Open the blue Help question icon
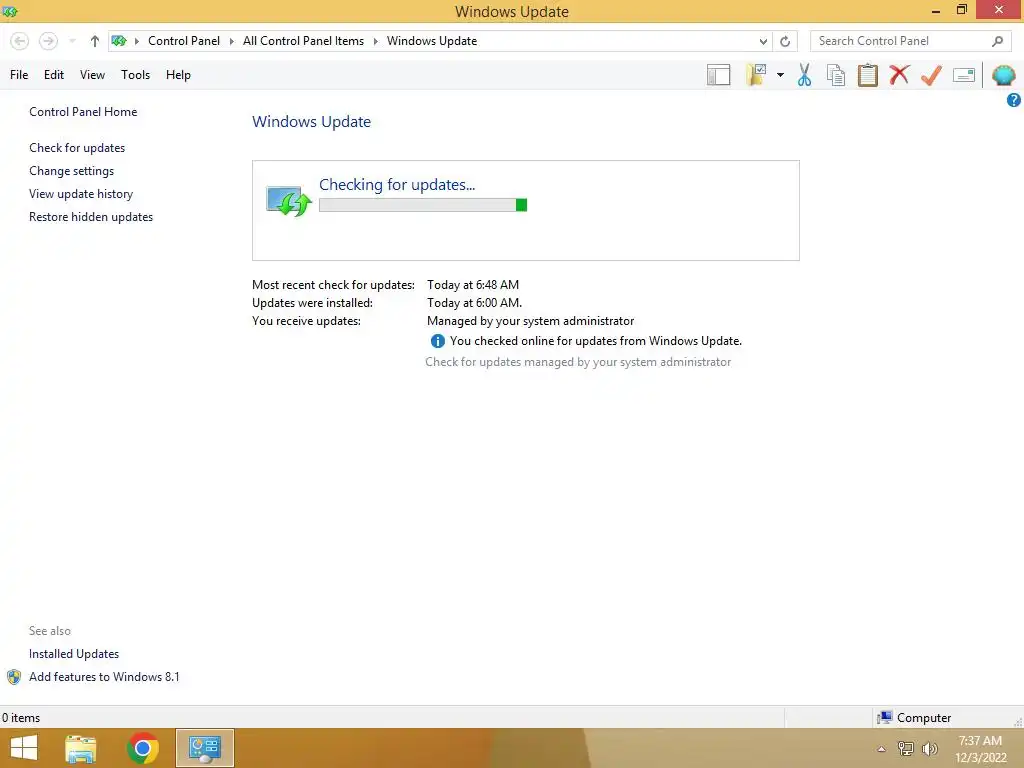This screenshot has height=768, width=1024. [1014, 100]
